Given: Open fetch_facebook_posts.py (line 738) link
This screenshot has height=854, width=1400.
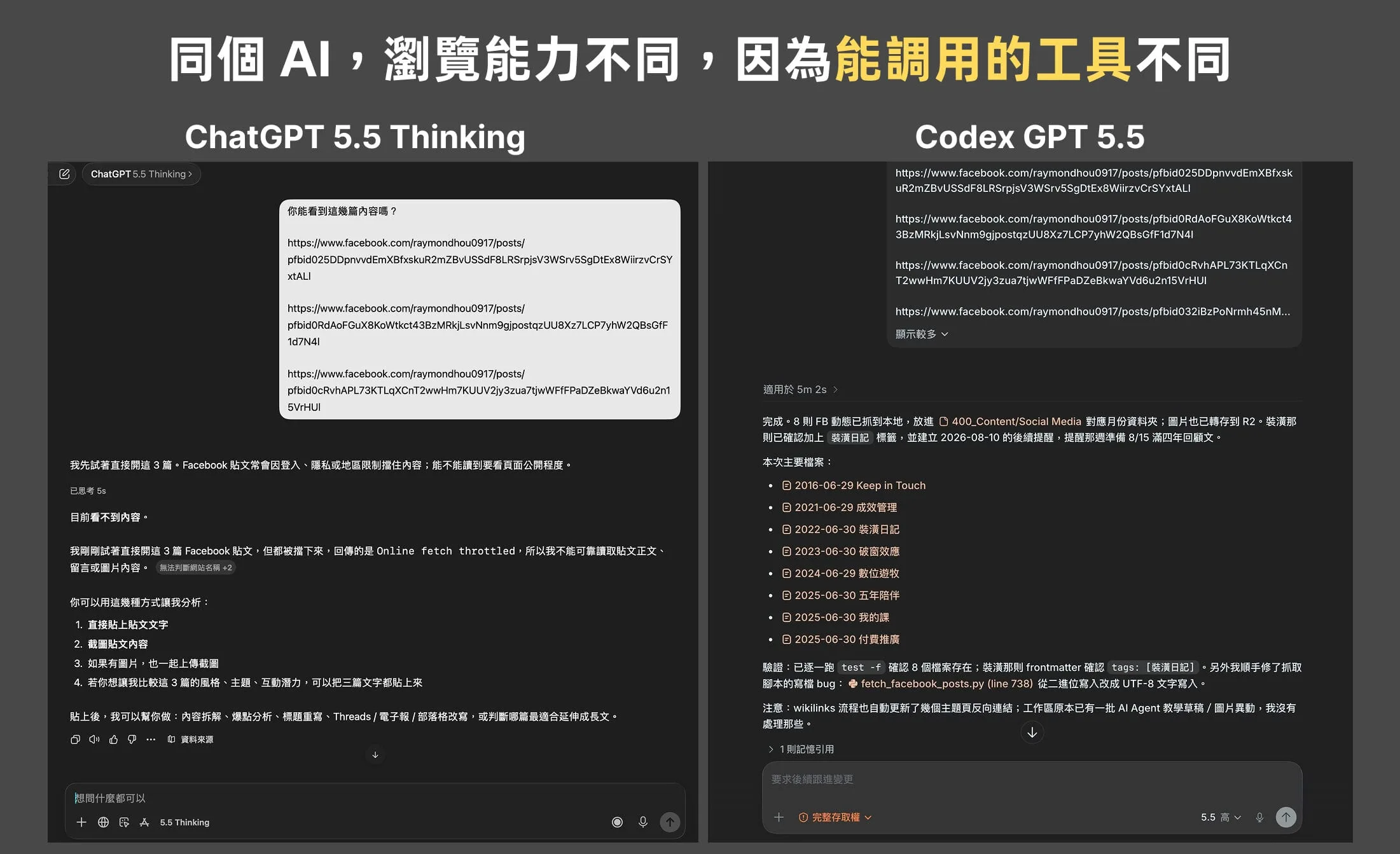Looking at the screenshot, I should [x=940, y=684].
